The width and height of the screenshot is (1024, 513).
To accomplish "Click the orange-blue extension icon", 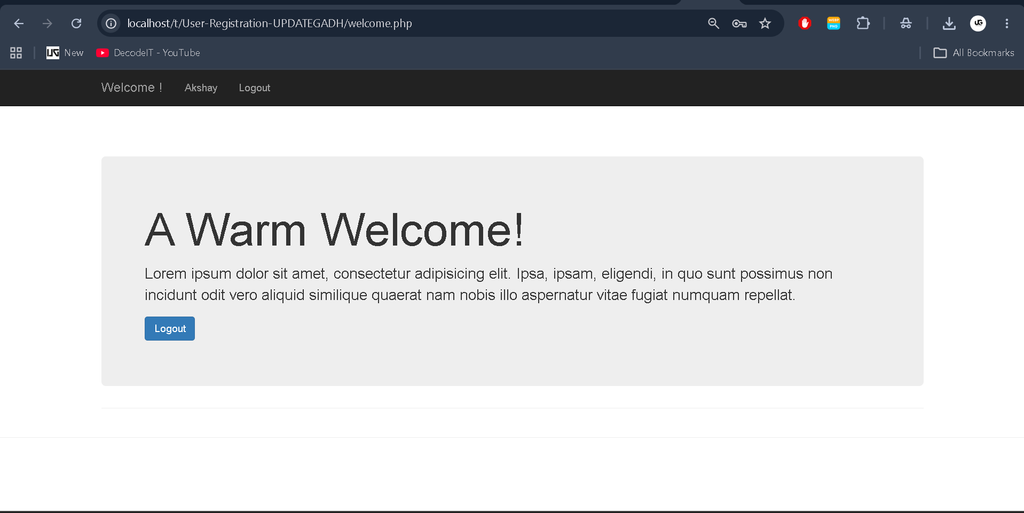I will [x=833, y=23].
